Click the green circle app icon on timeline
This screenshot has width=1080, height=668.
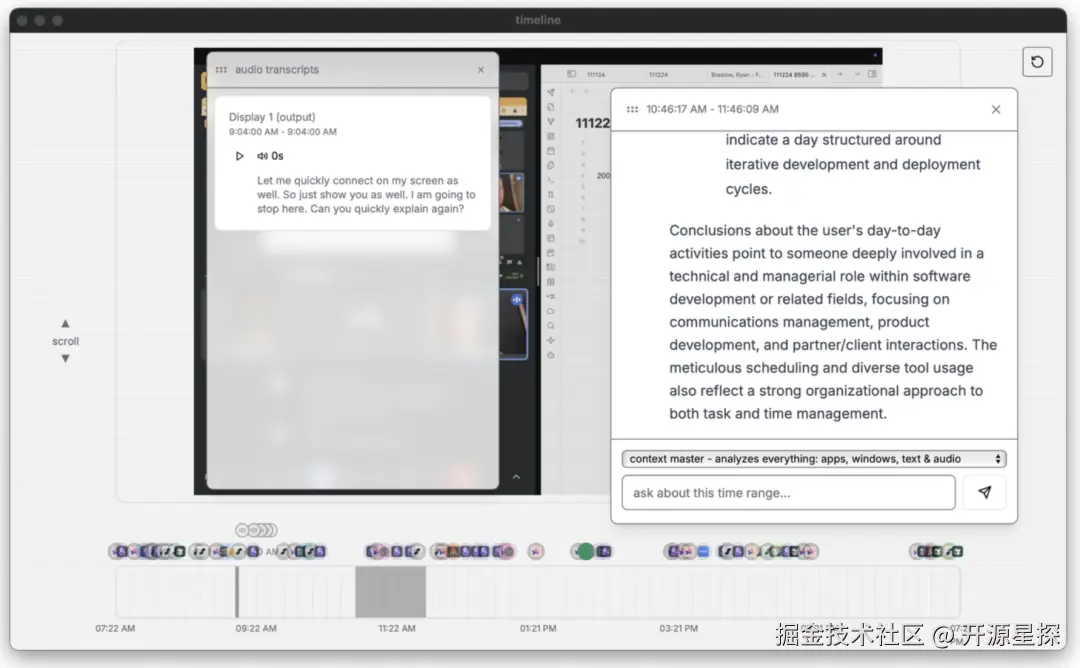click(x=585, y=552)
